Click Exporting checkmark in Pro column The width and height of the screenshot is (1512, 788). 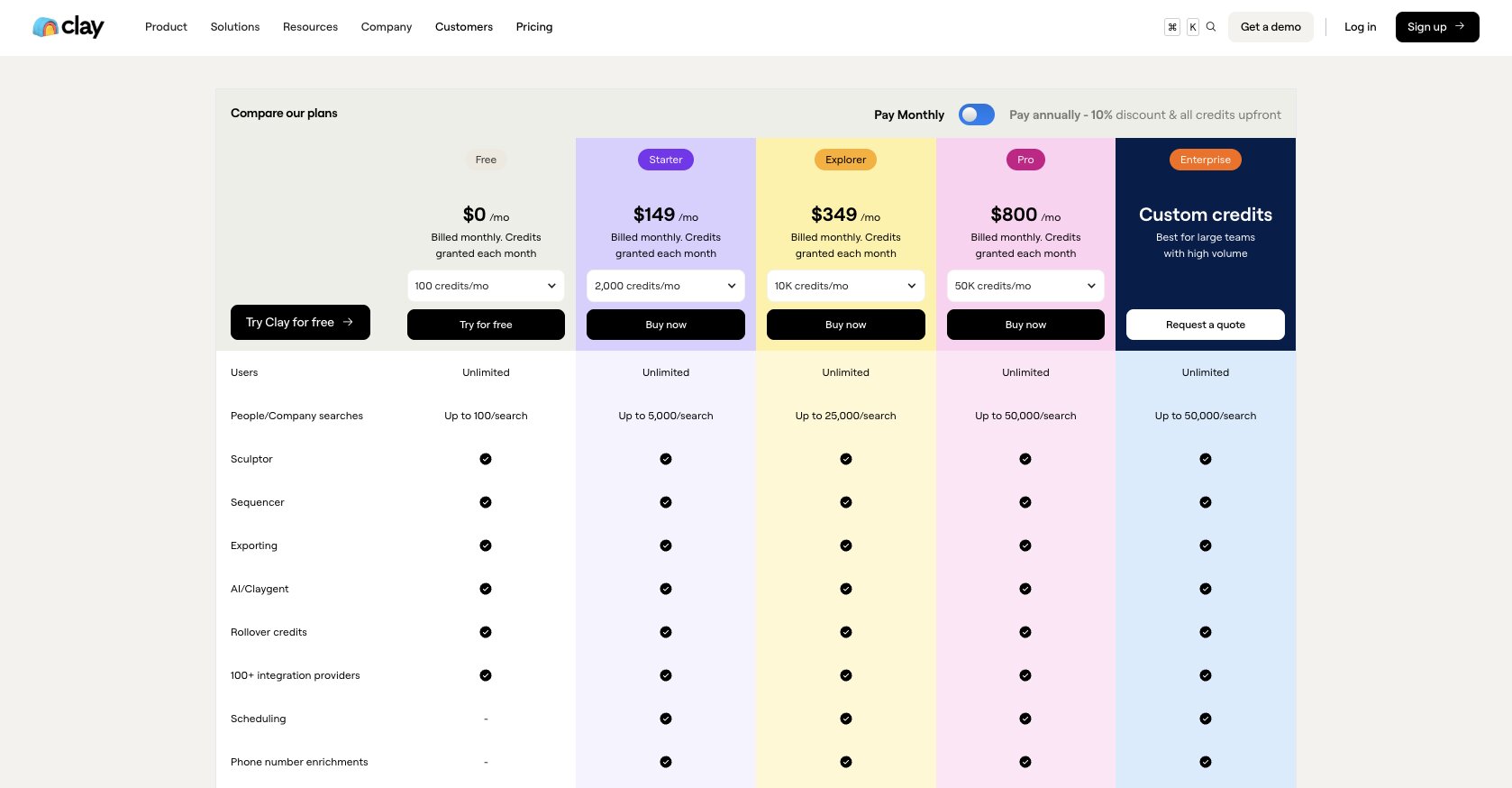pyautogui.click(x=1025, y=545)
